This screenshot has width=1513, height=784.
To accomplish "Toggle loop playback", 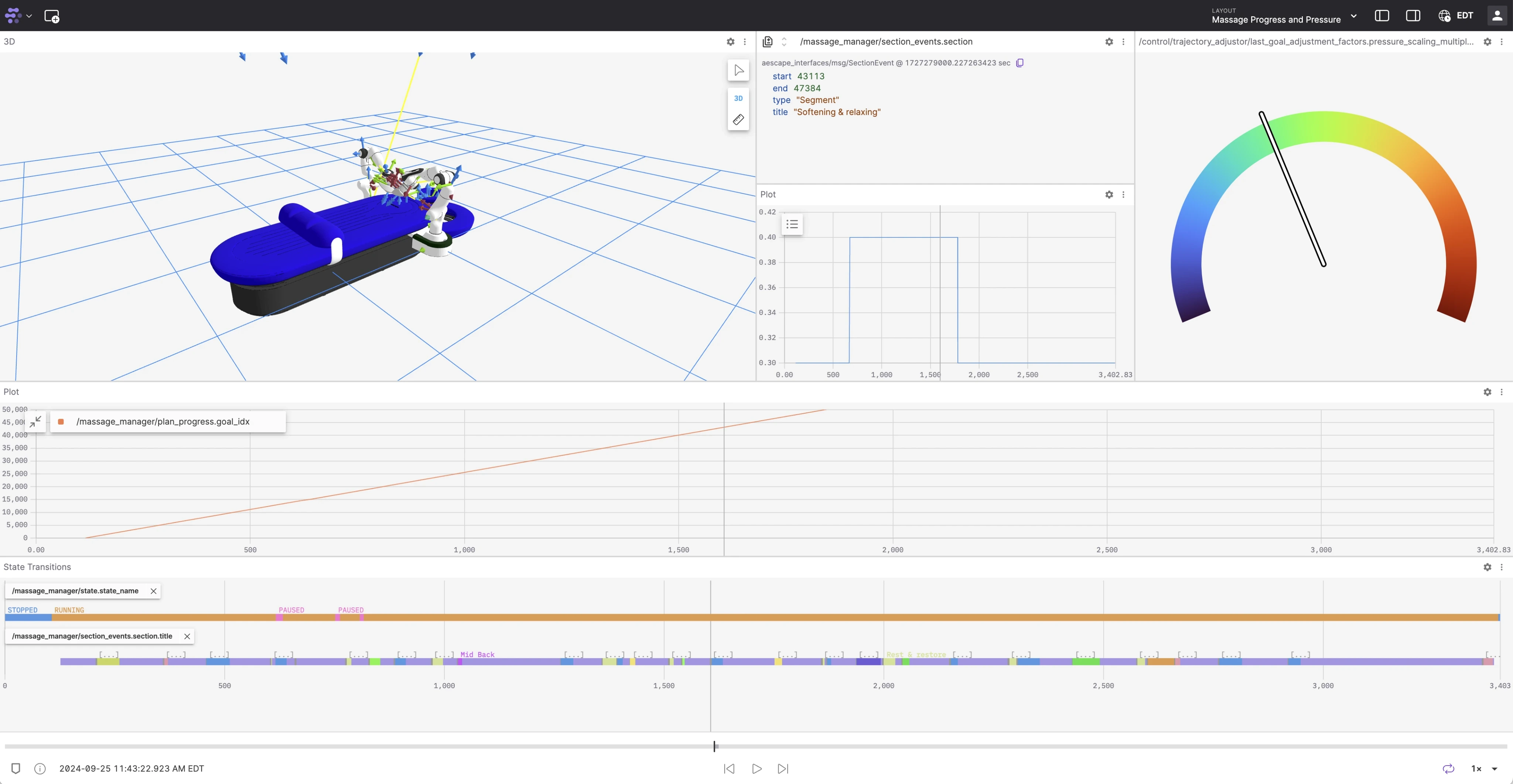I will click(1448, 769).
